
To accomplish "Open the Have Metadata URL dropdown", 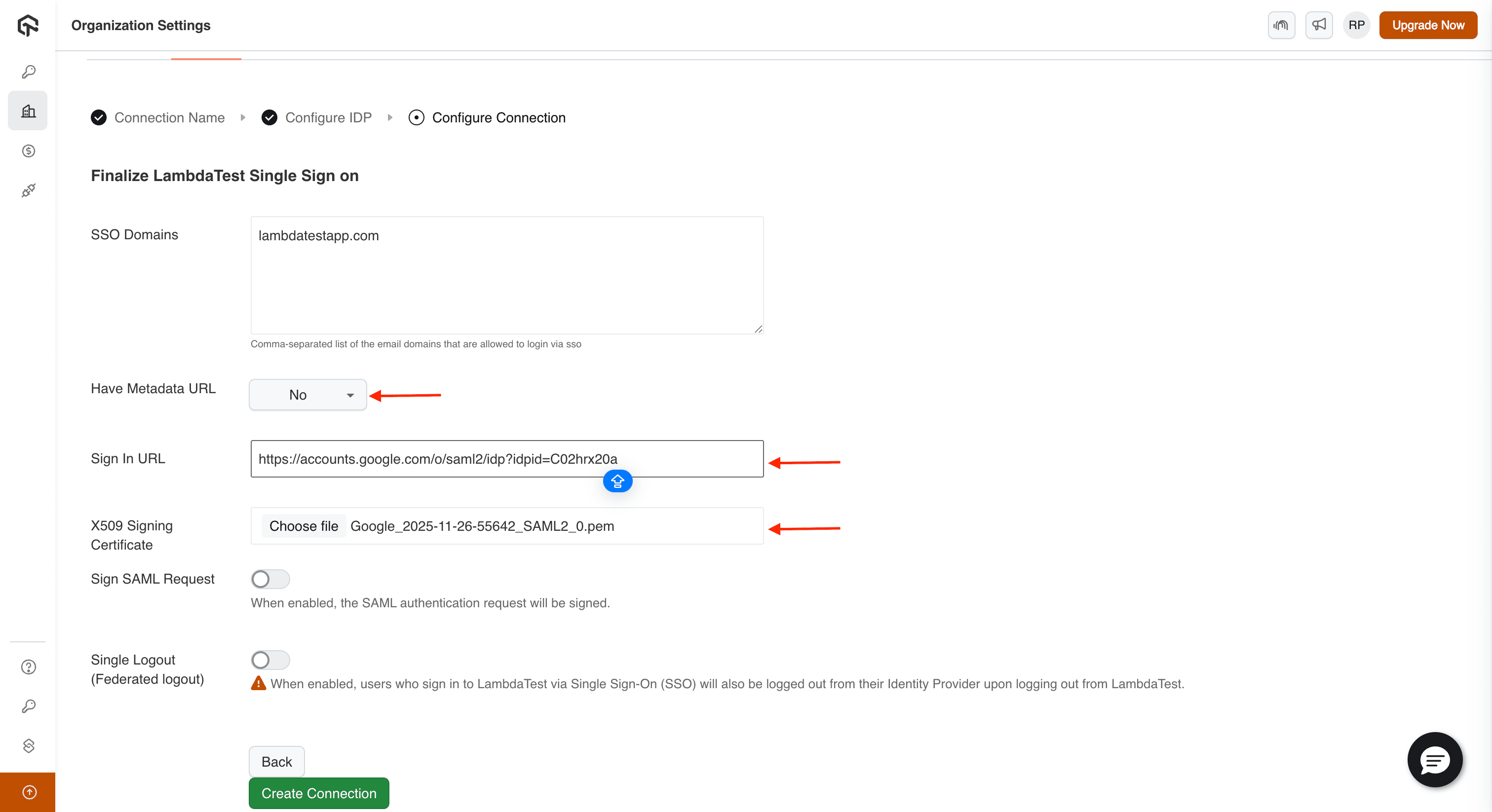I will 307,395.
